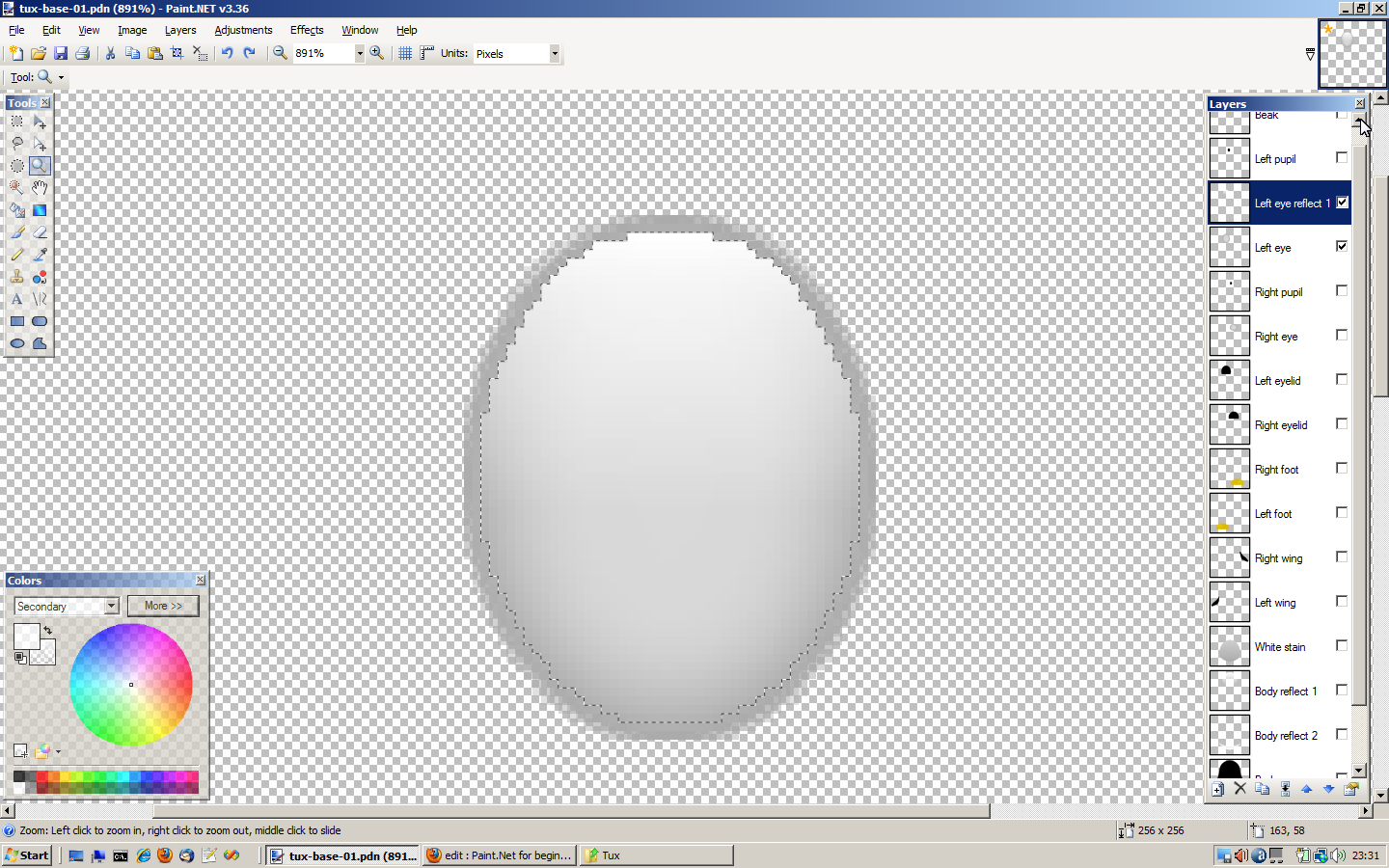Show the Left pupil layer checkbox
Image resolution: width=1389 pixels, height=868 pixels.
point(1342,157)
